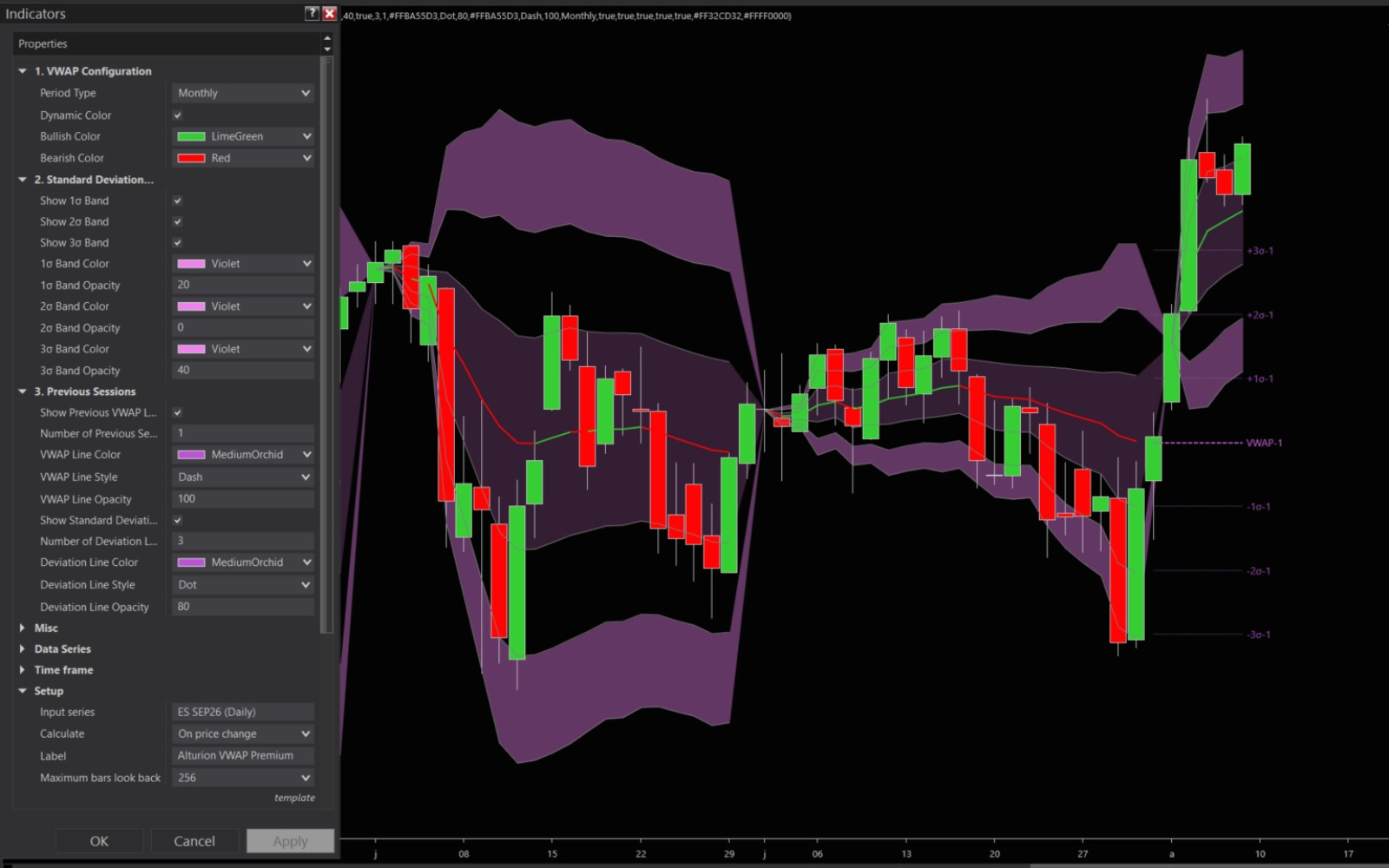The image size is (1389, 868).
Task: Click the 2σ Band Color Violet swatch
Action: pyautogui.click(x=191, y=306)
